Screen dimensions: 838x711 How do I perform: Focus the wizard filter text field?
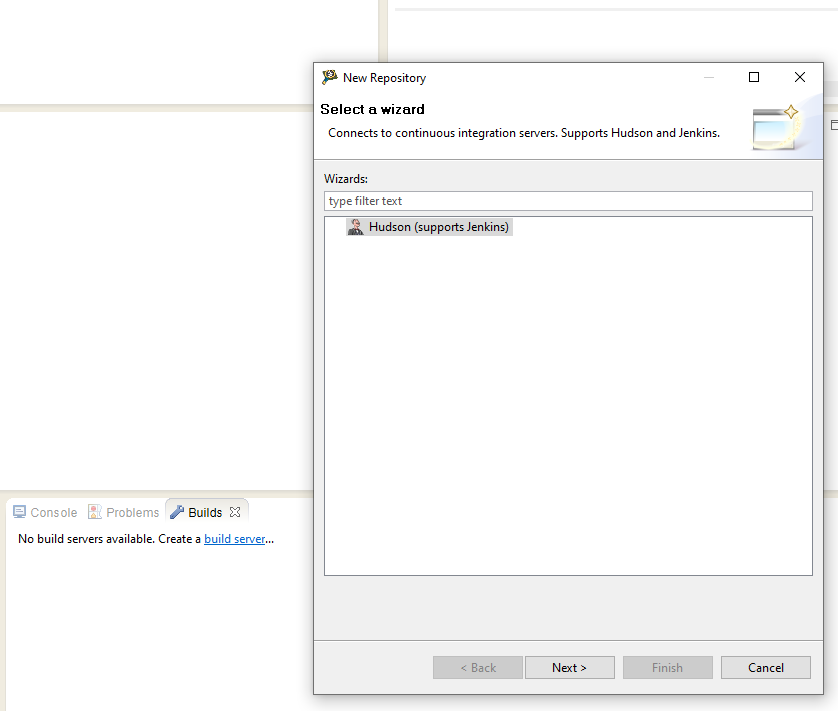(568, 201)
